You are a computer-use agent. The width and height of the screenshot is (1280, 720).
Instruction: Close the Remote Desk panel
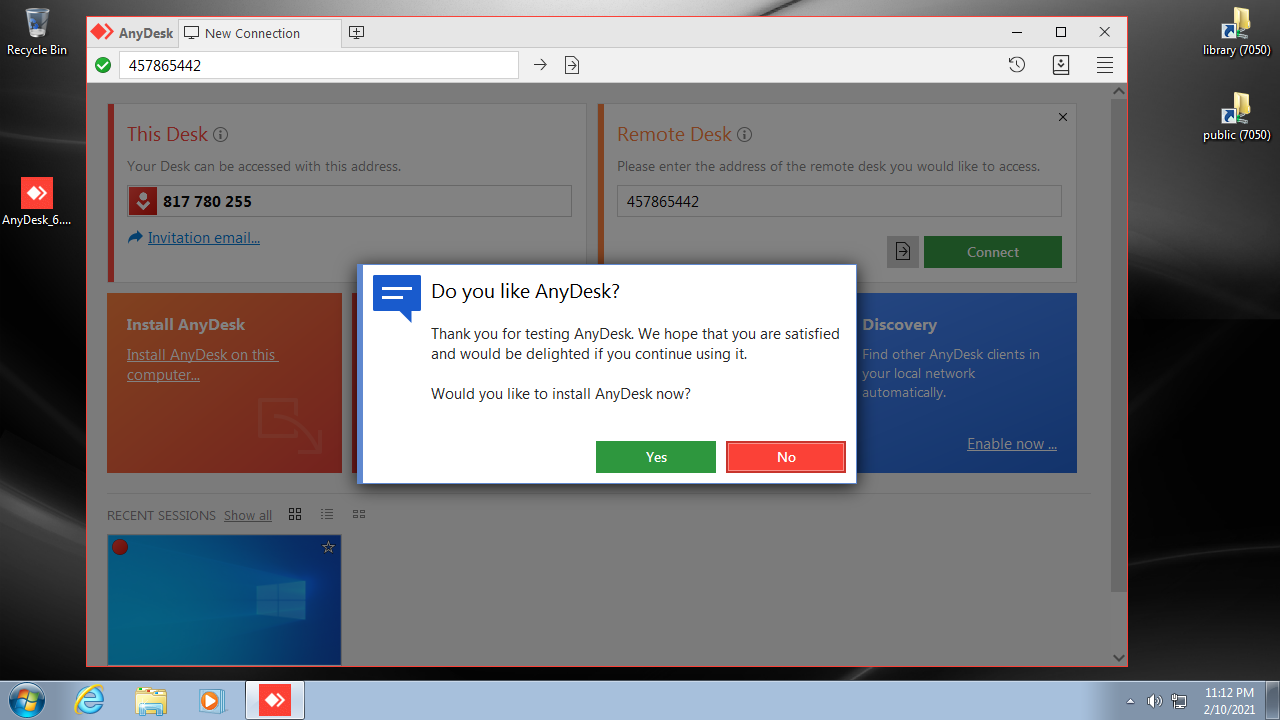point(1062,117)
